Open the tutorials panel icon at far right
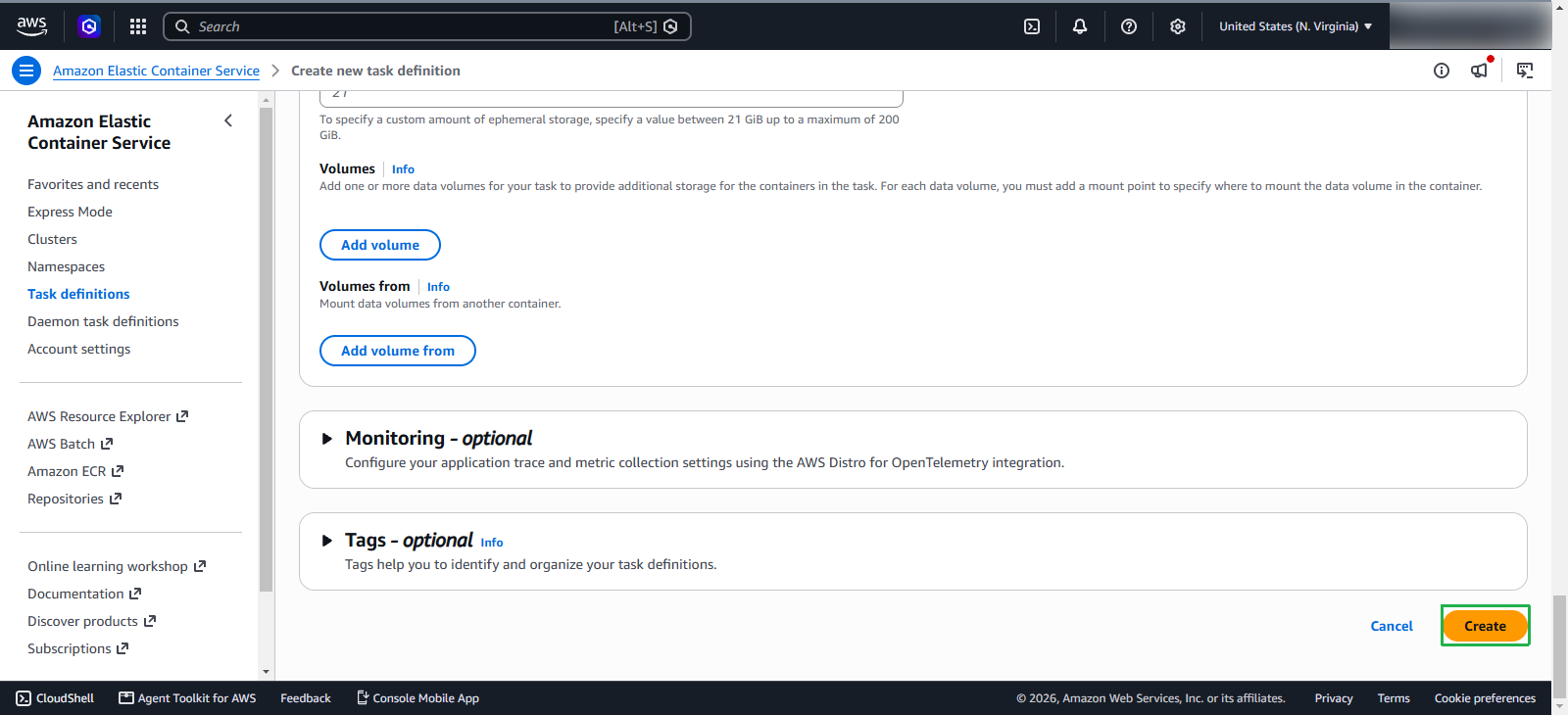The image size is (1568, 715). pyautogui.click(x=1525, y=71)
